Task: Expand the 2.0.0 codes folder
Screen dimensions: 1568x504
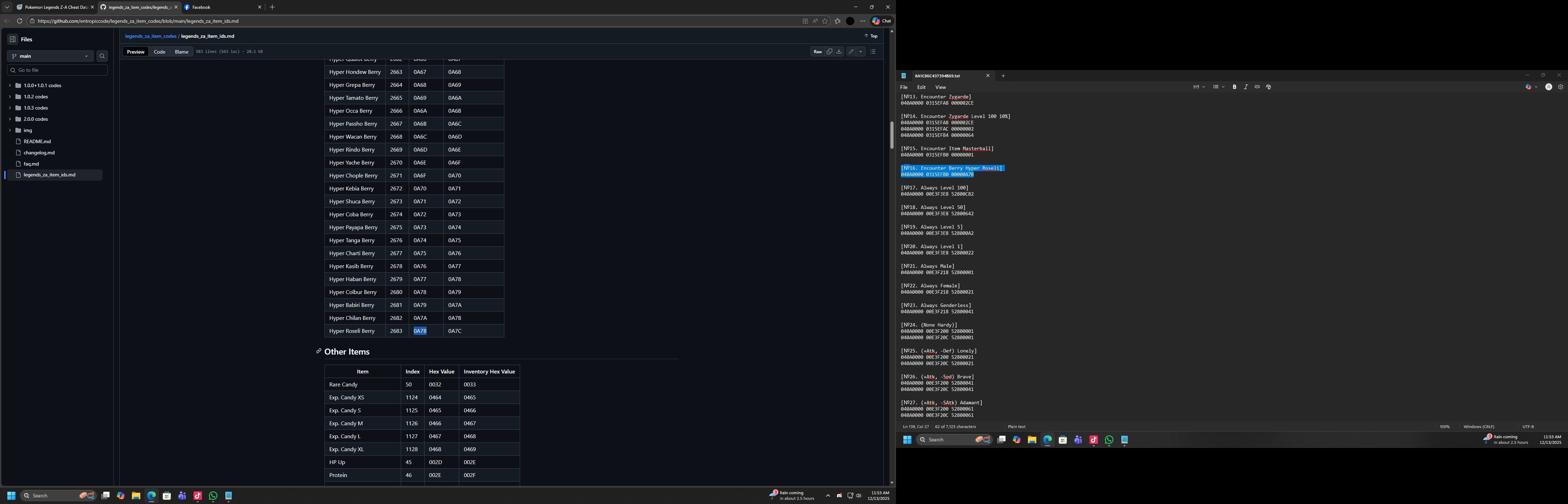Action: point(10,119)
